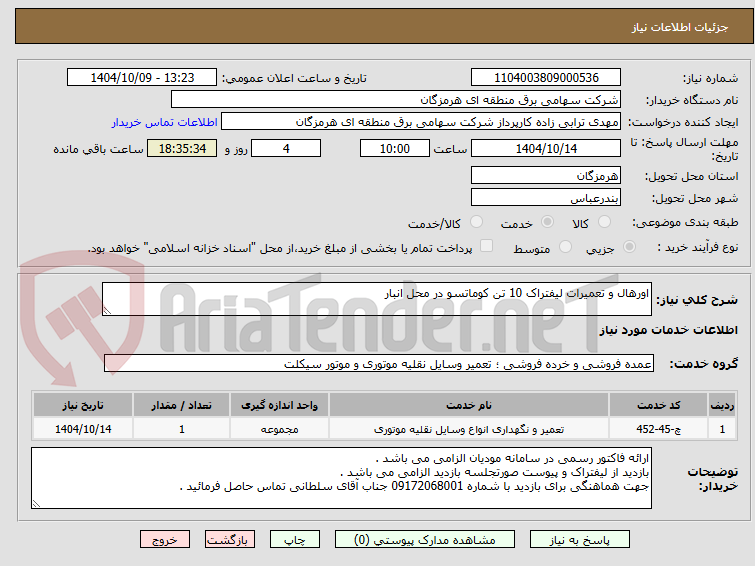Click the کد خدمت column header
The height and width of the screenshot is (566, 755).
click(658, 405)
